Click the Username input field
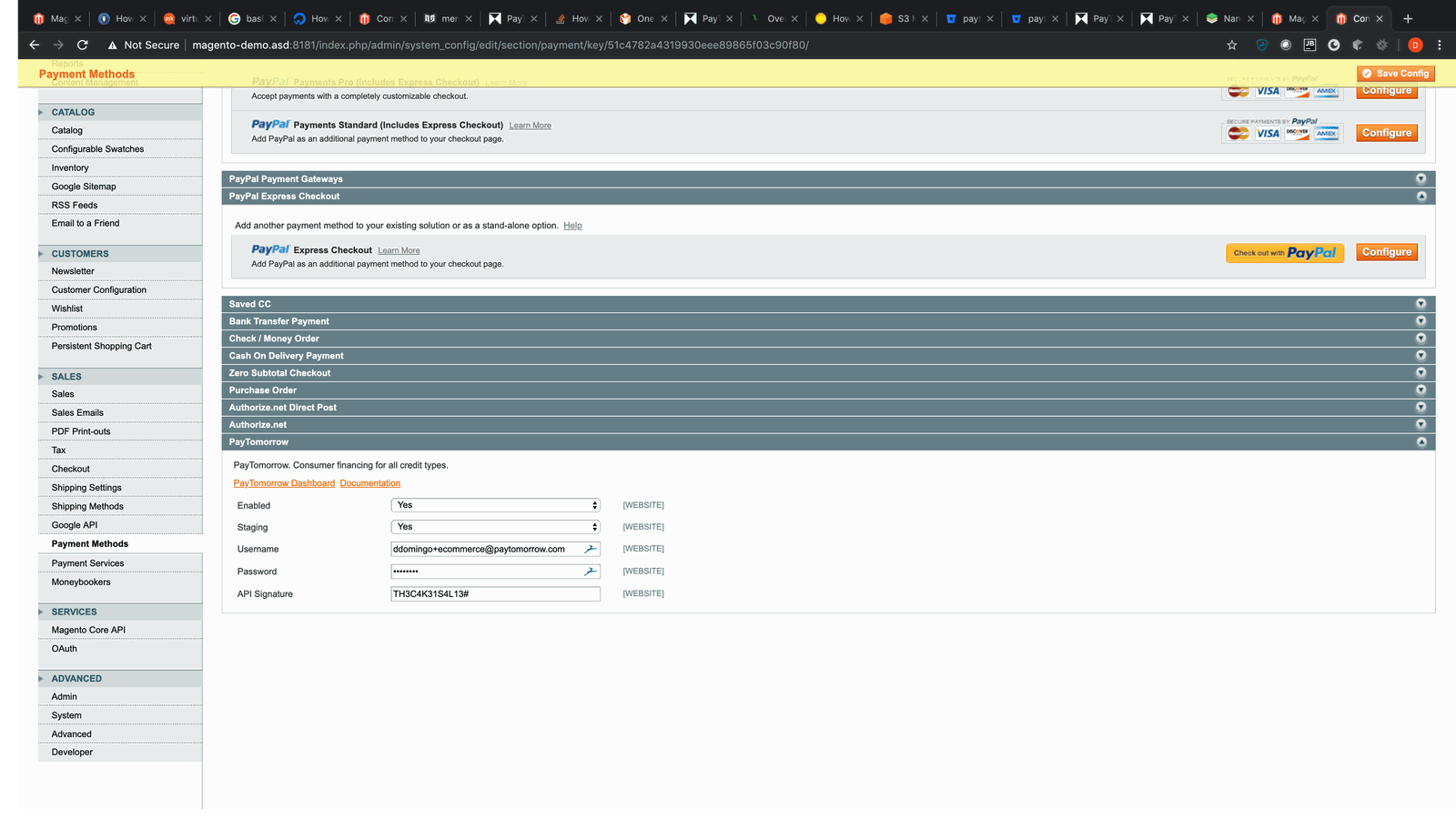The width and height of the screenshot is (1456, 830). click(495, 549)
